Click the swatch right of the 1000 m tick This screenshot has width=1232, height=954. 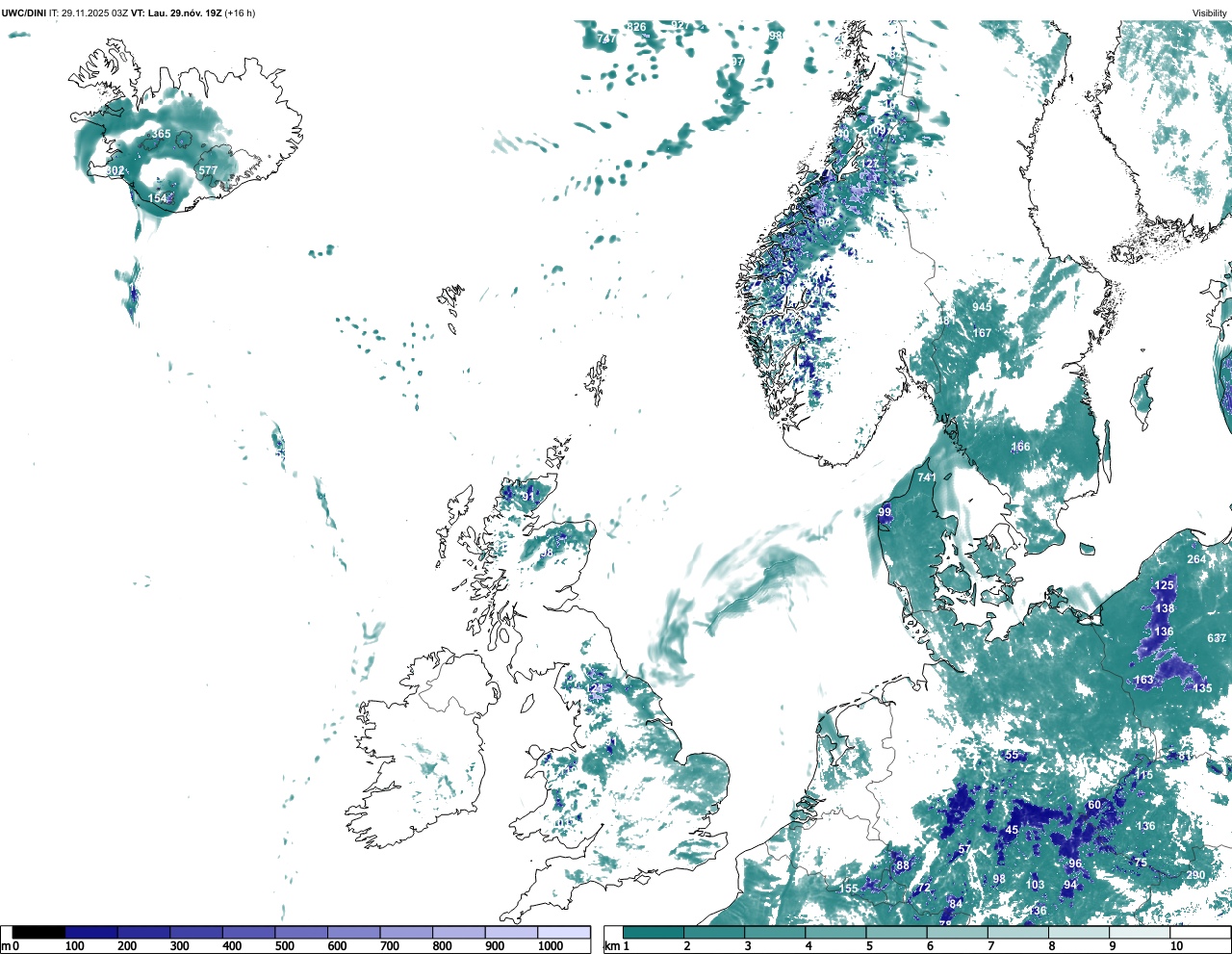point(564,932)
